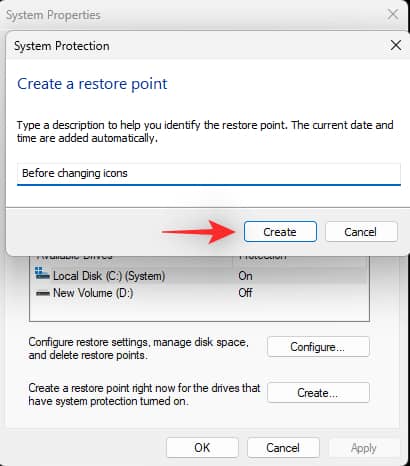Click Cancel at the bottom of System Properties
Screen dimensions: 410x466
[x=283, y=448]
